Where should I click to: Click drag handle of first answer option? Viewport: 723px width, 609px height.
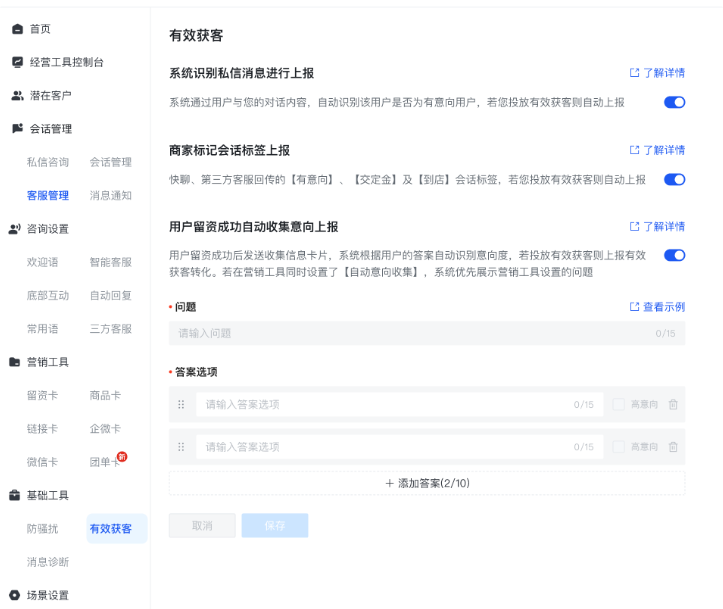[181, 404]
